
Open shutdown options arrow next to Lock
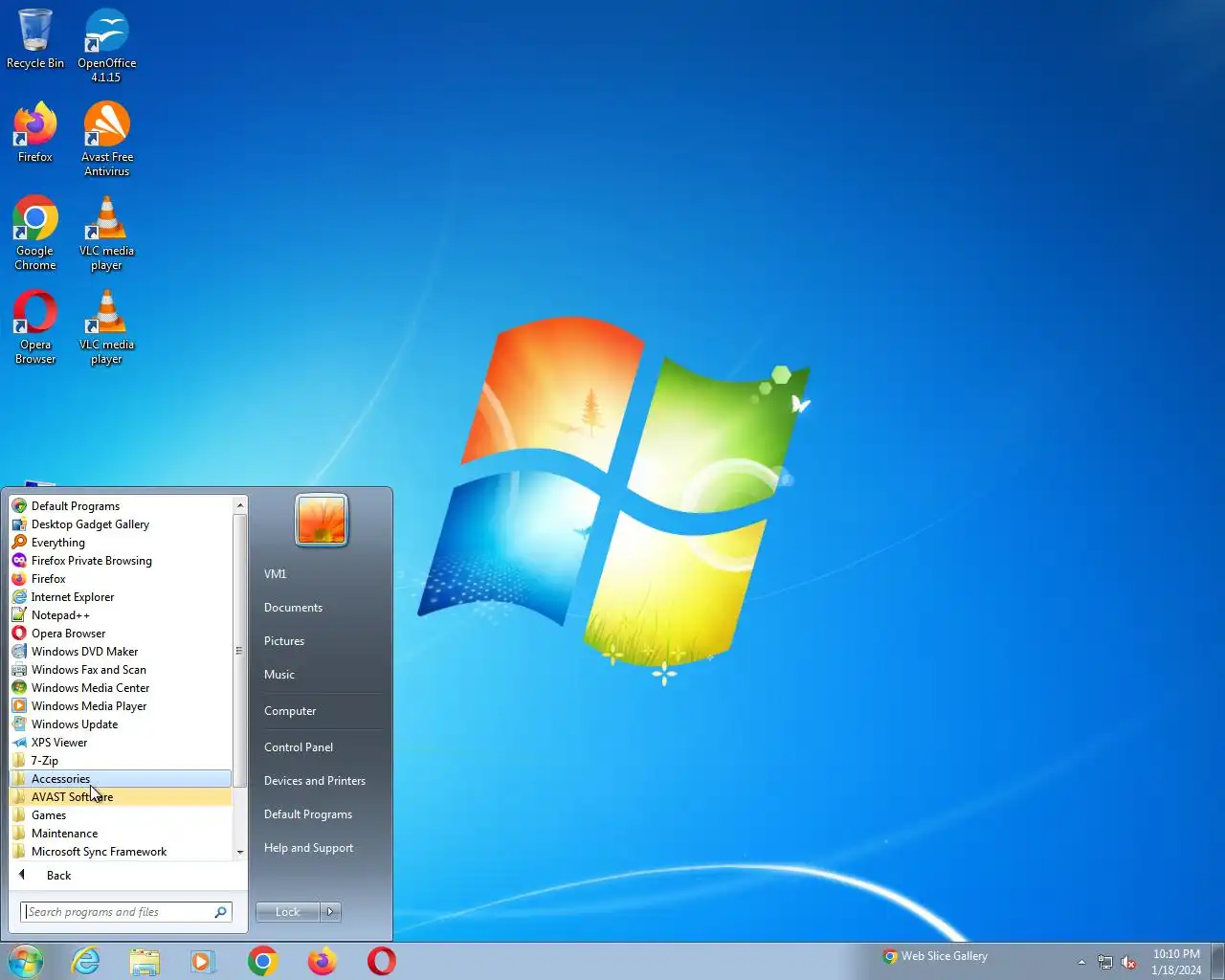(x=330, y=912)
